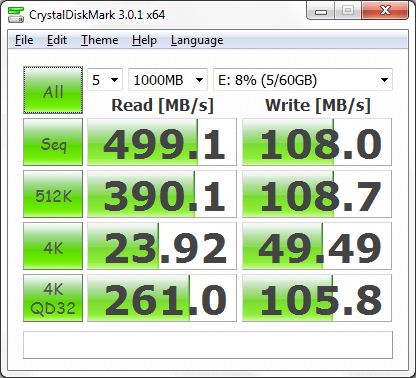Click the Write [MB/s] column header
Viewport: 416px width, 378px height.
coord(318,105)
